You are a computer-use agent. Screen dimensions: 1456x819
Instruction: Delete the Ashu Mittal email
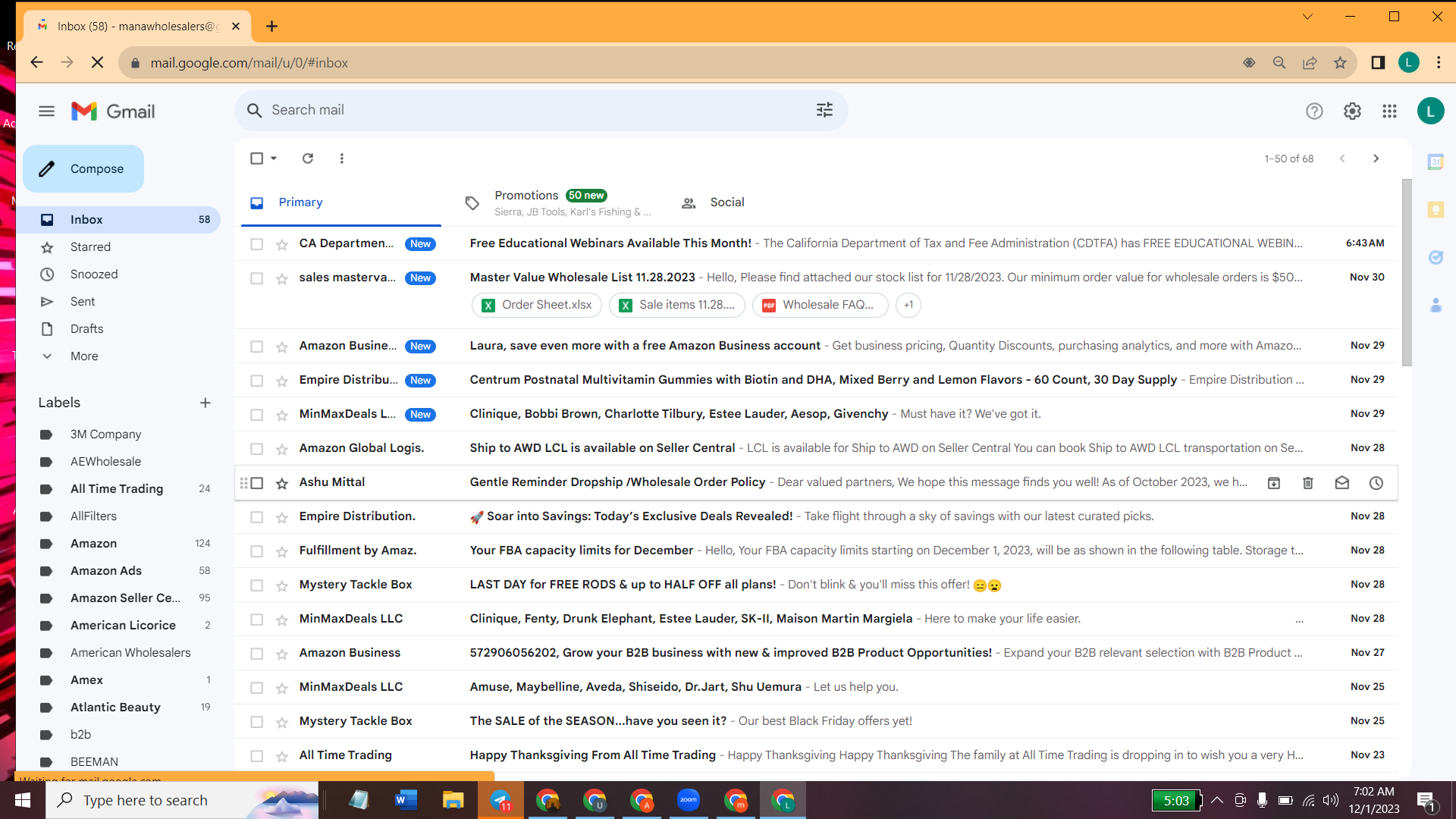(1308, 483)
